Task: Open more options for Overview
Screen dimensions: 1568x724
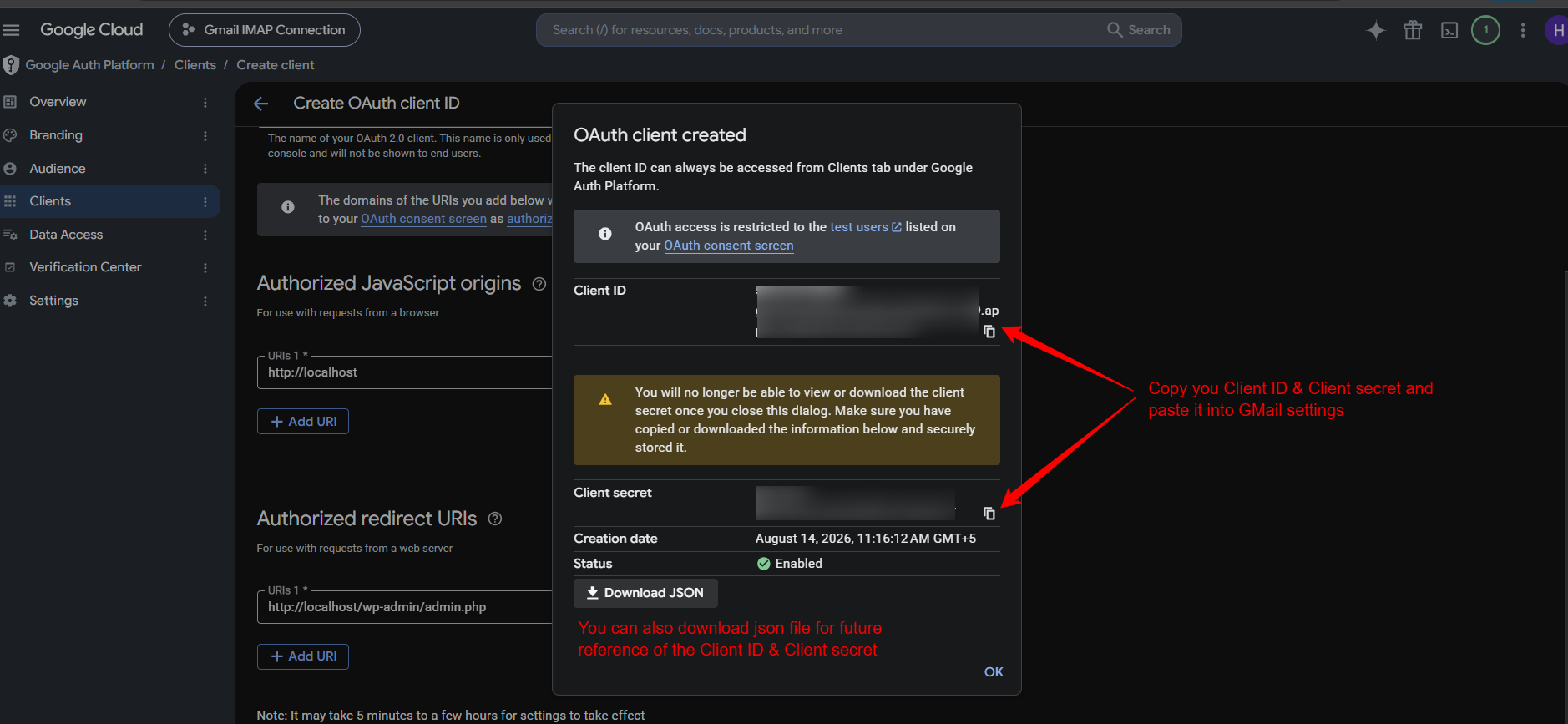Action: coord(205,102)
